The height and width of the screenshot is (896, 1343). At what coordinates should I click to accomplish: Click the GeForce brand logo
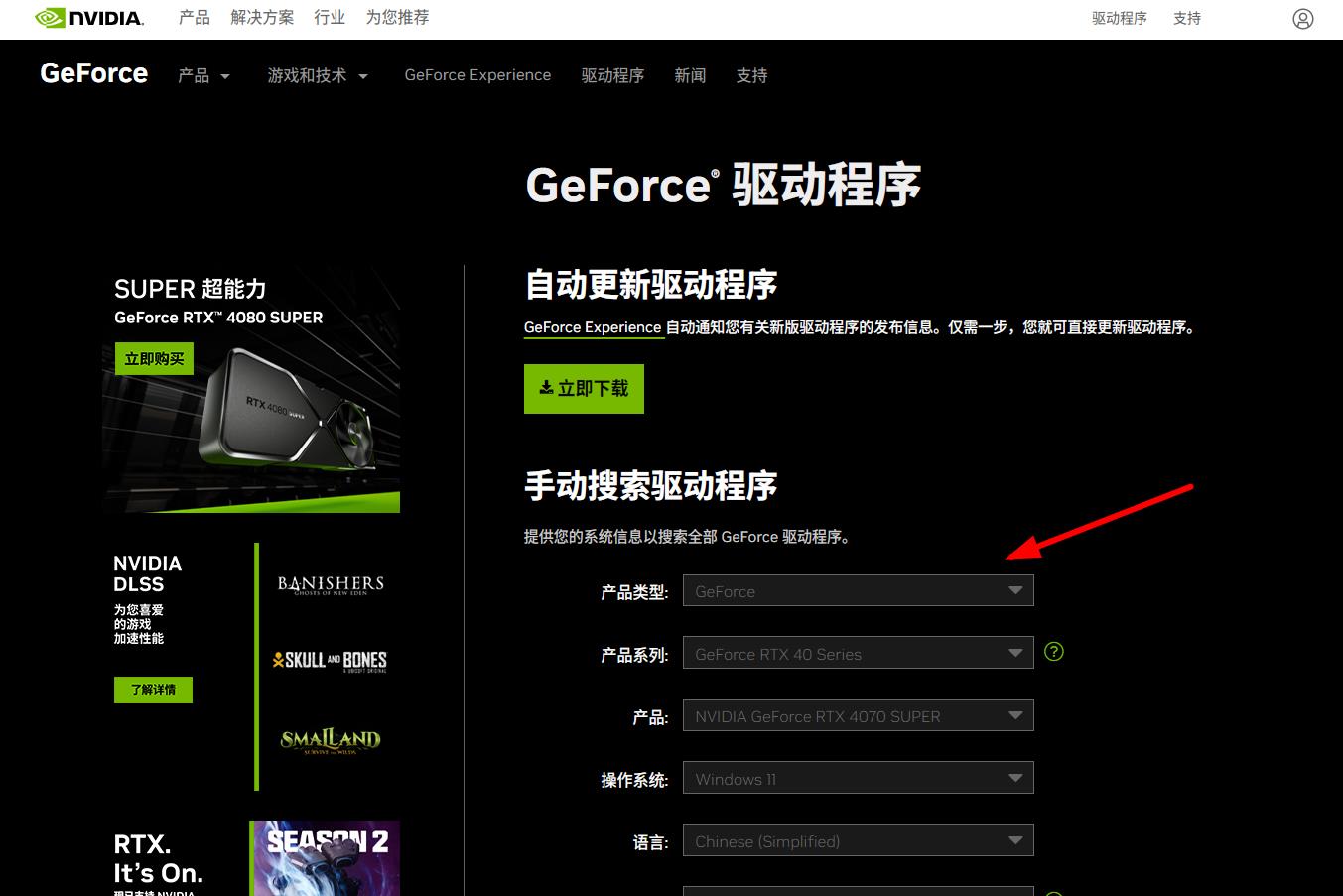(94, 73)
